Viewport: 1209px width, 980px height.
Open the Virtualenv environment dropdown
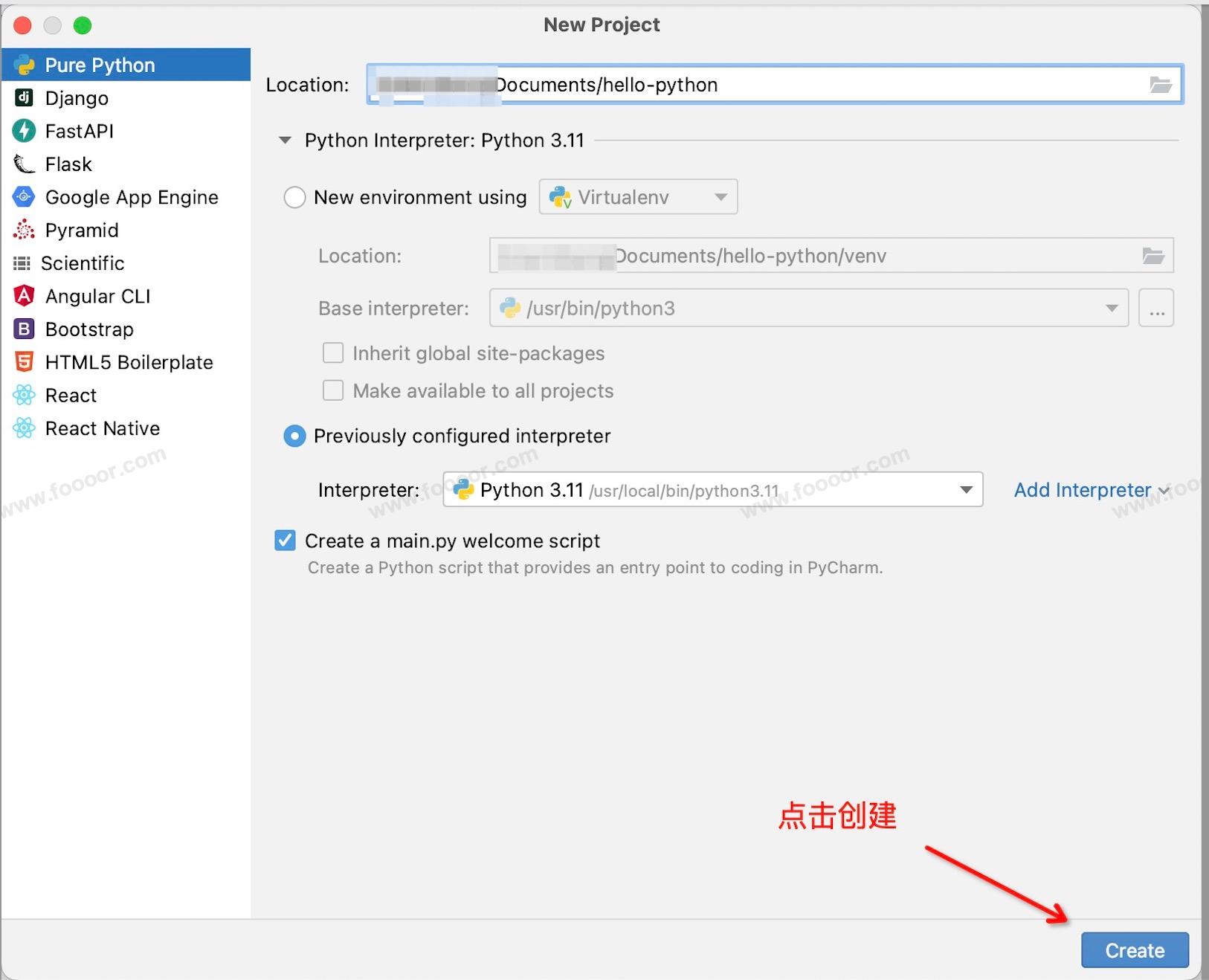click(638, 197)
